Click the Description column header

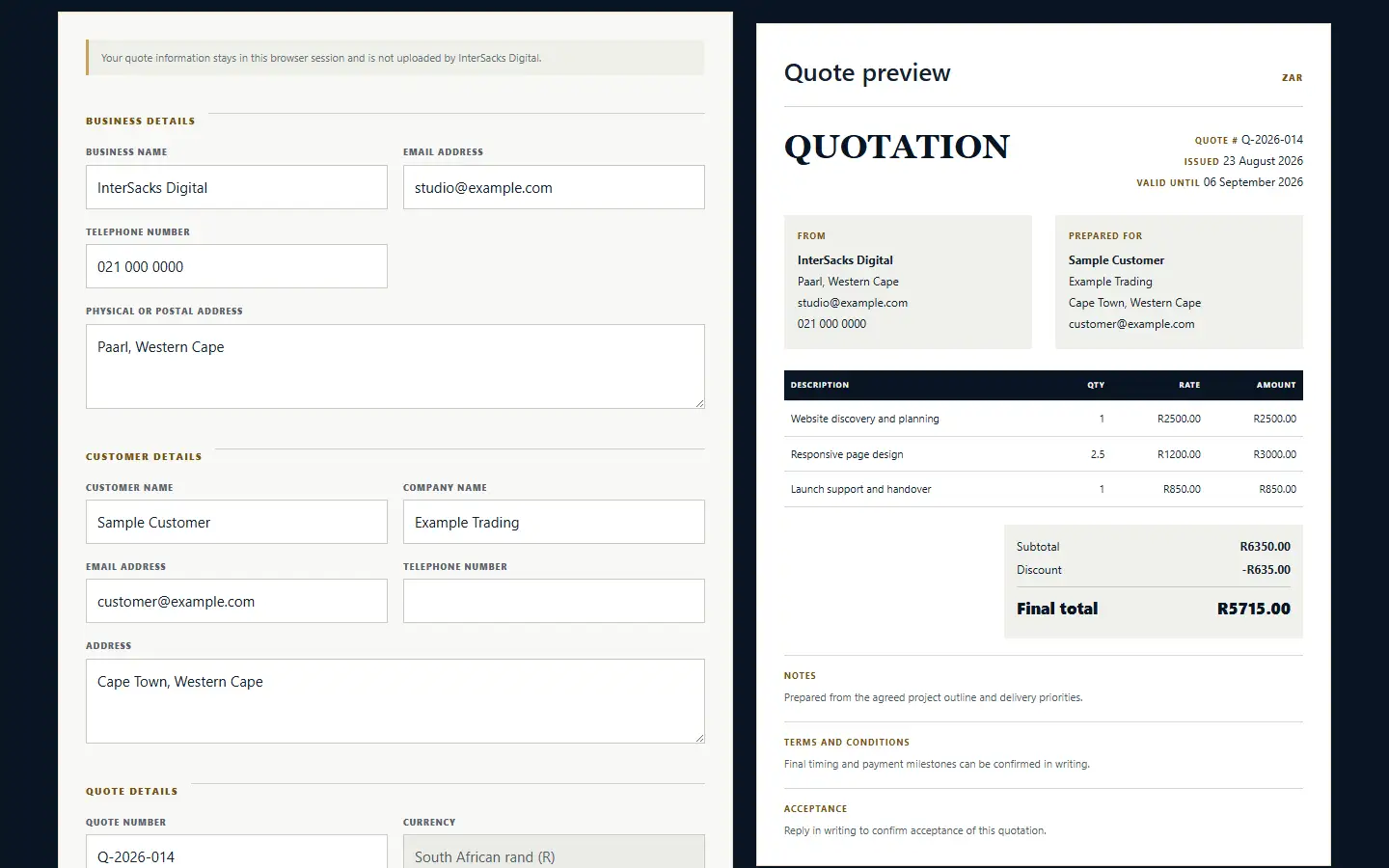820,385
